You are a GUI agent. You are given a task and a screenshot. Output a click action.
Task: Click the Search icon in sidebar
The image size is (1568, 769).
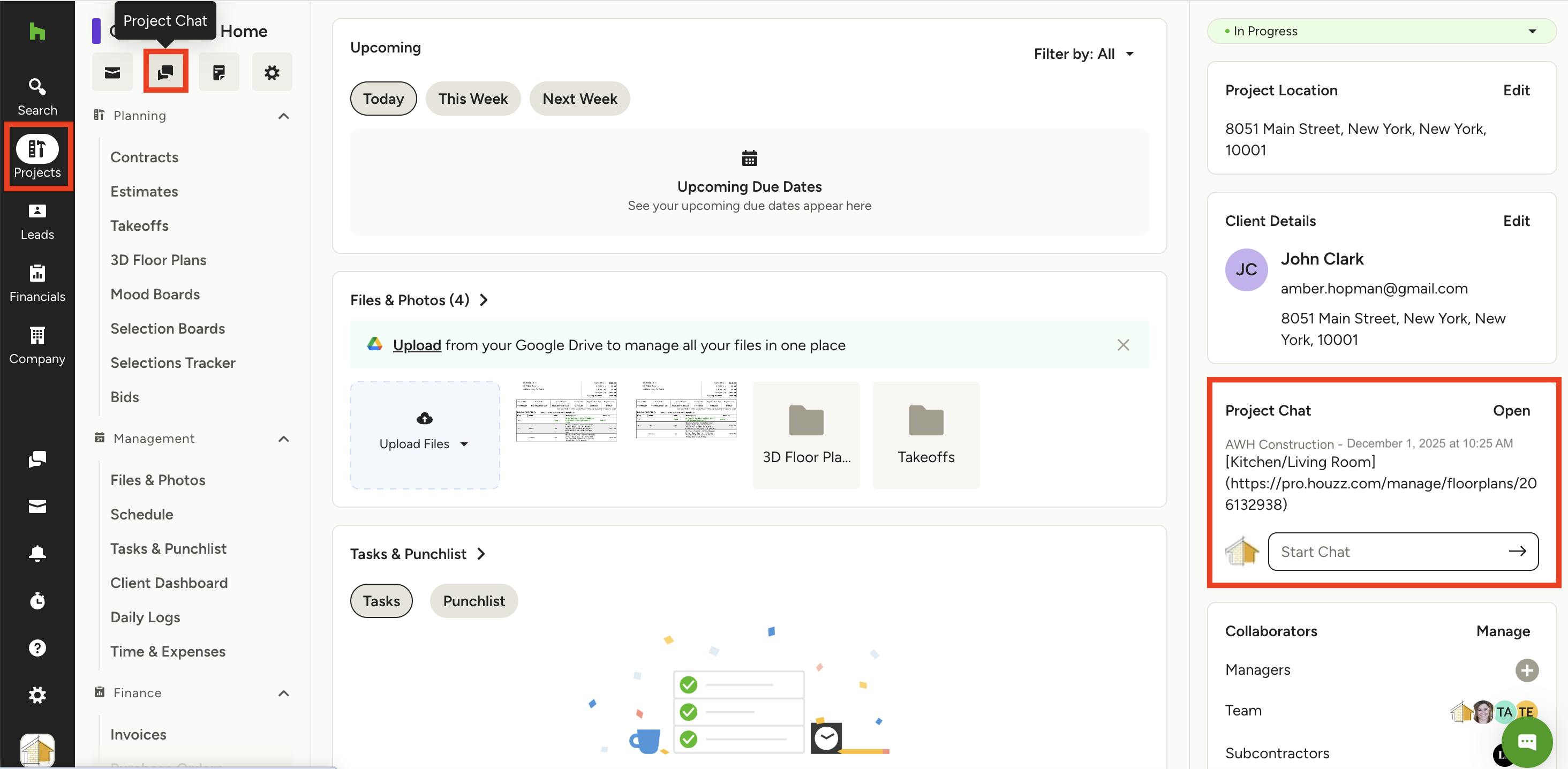[37, 96]
